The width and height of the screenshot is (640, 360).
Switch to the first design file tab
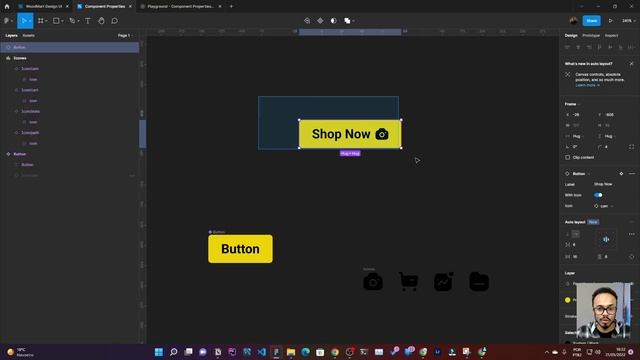click(x=44, y=7)
